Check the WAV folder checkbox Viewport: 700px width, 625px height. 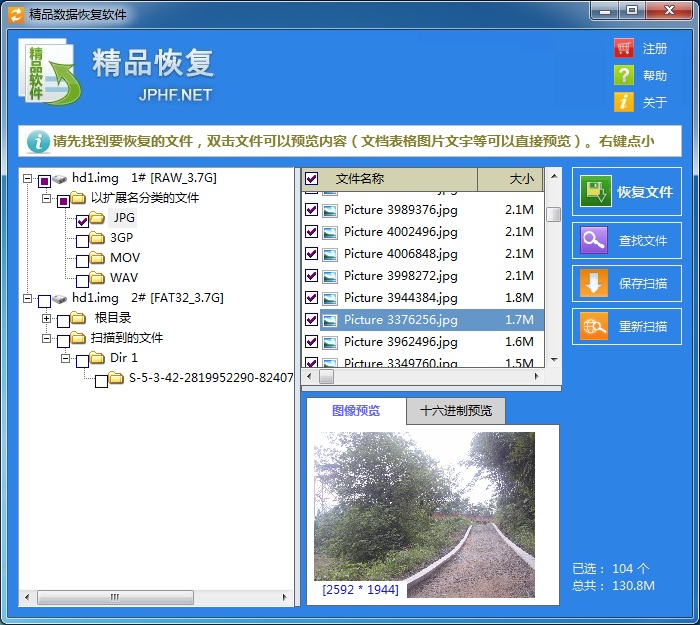[x=82, y=281]
